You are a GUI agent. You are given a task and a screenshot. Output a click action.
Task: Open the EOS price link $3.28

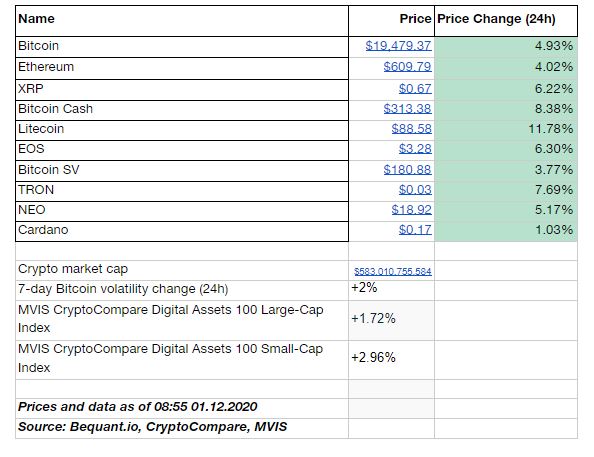[x=415, y=149]
